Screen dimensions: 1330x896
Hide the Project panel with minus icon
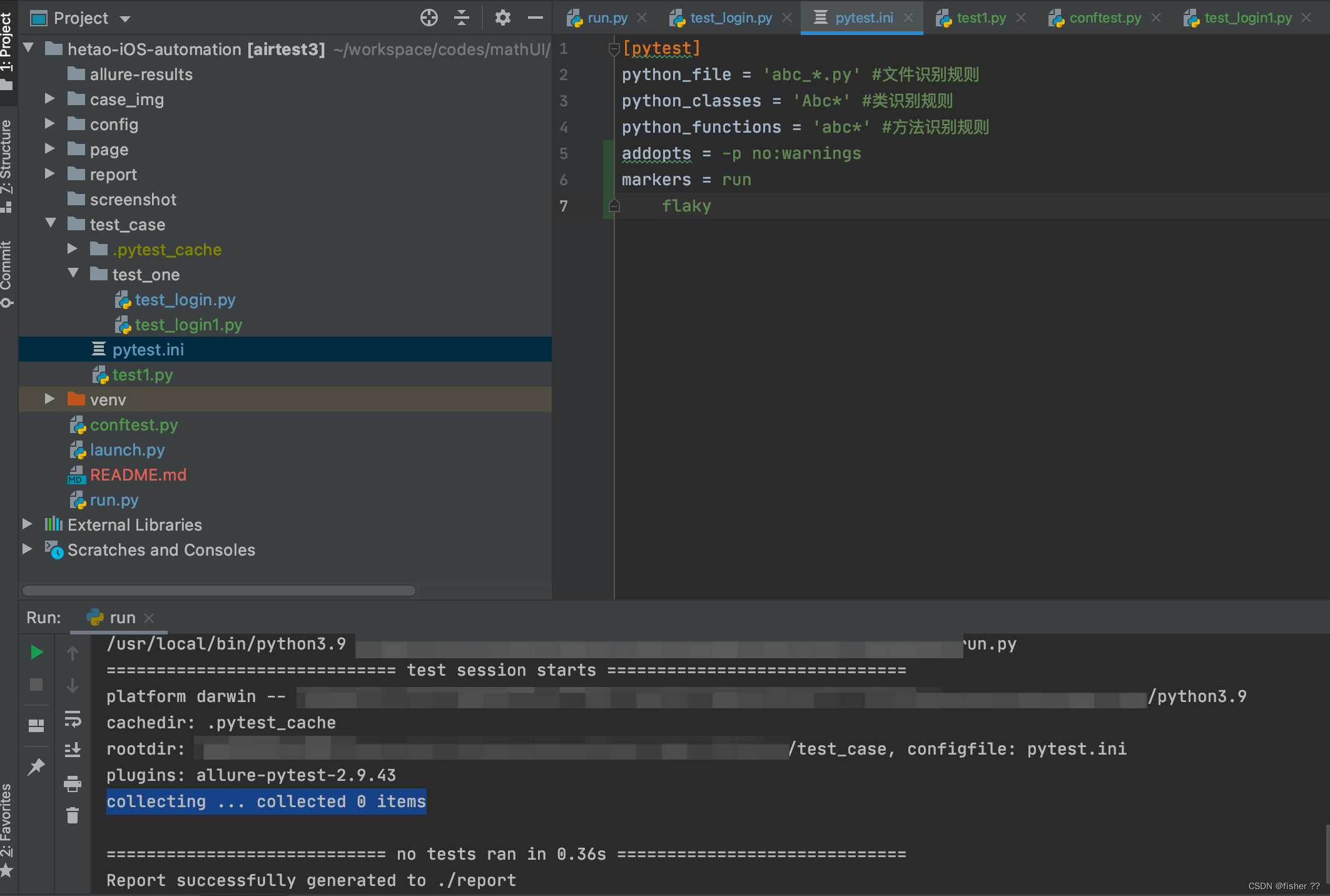[535, 18]
